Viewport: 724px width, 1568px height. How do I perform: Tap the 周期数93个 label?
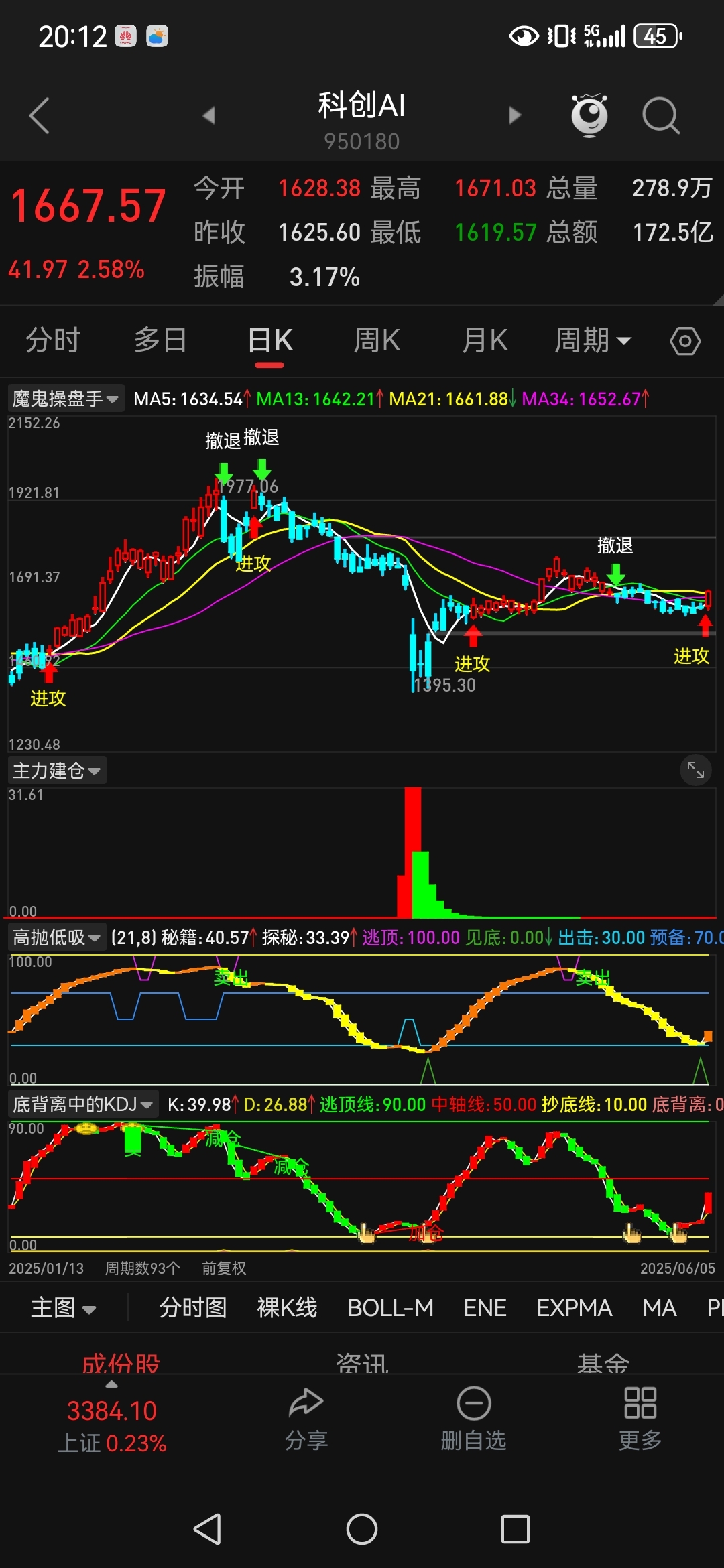coord(142,1268)
